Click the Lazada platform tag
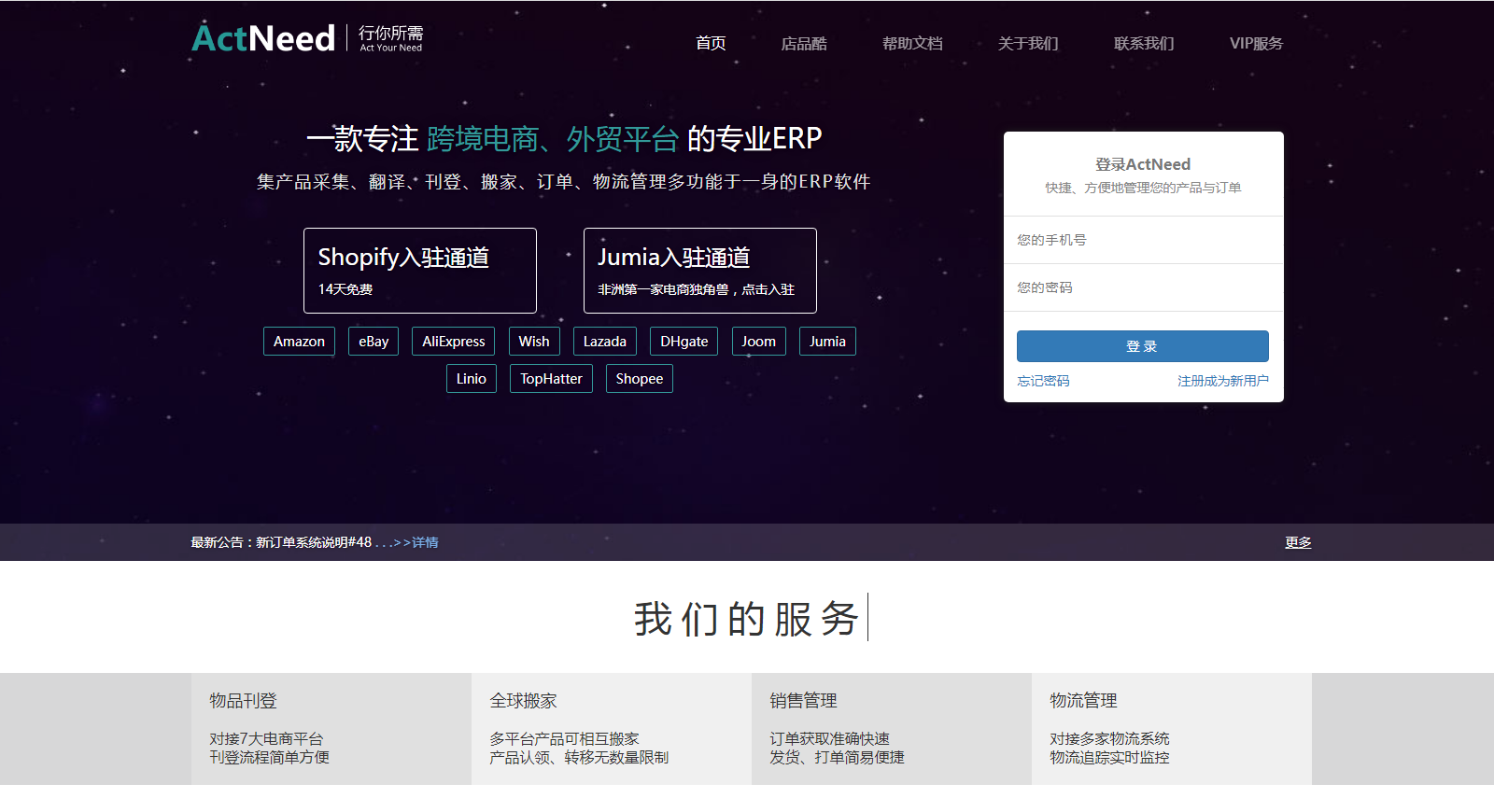1494x812 pixels. 605,342
